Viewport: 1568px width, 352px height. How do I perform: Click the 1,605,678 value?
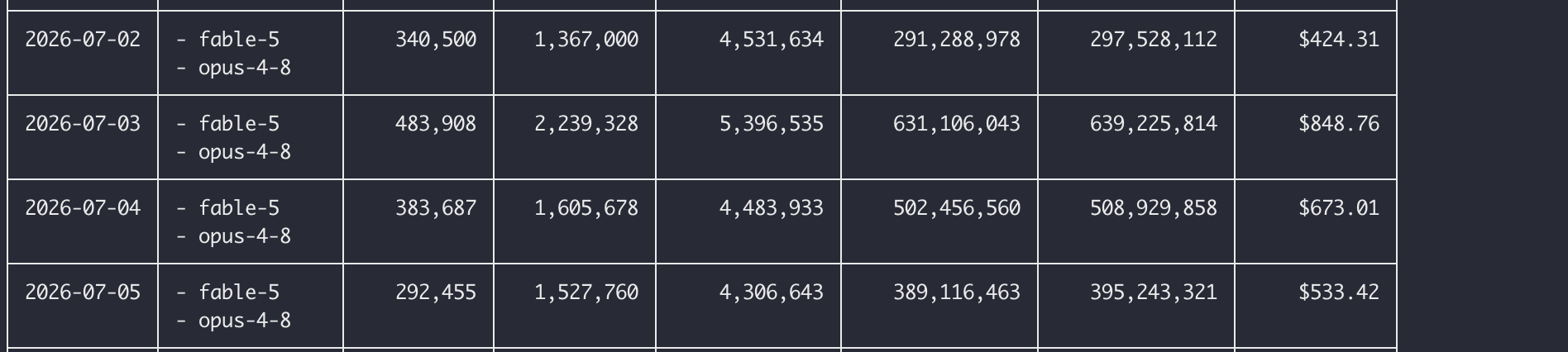586,208
